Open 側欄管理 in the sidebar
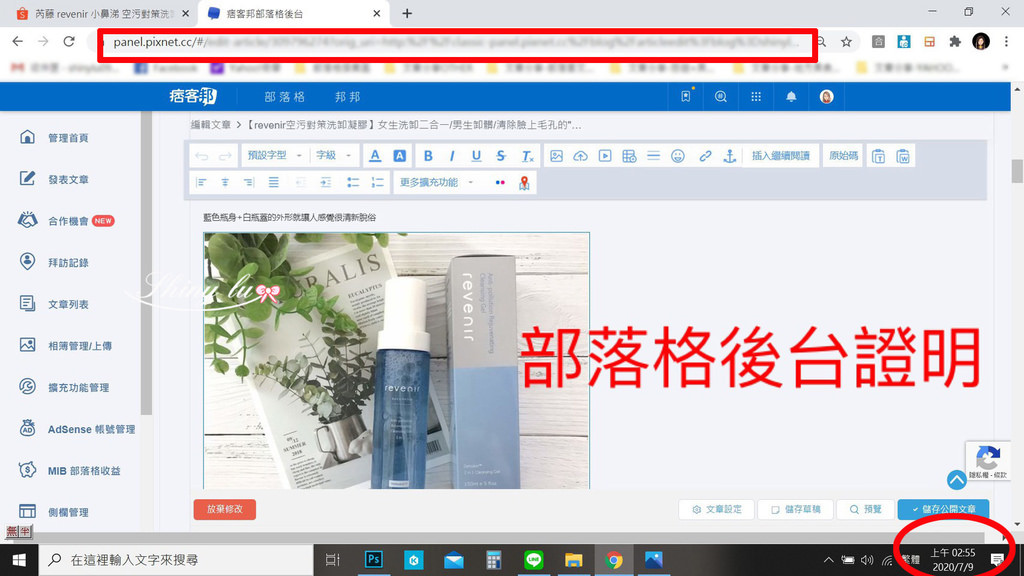Screen dimensions: 1024x576 (69, 513)
